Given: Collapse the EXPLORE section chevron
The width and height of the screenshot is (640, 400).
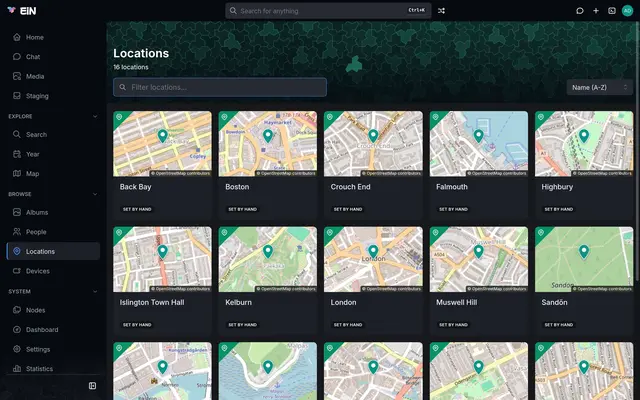Looking at the screenshot, I should tap(95, 116).
